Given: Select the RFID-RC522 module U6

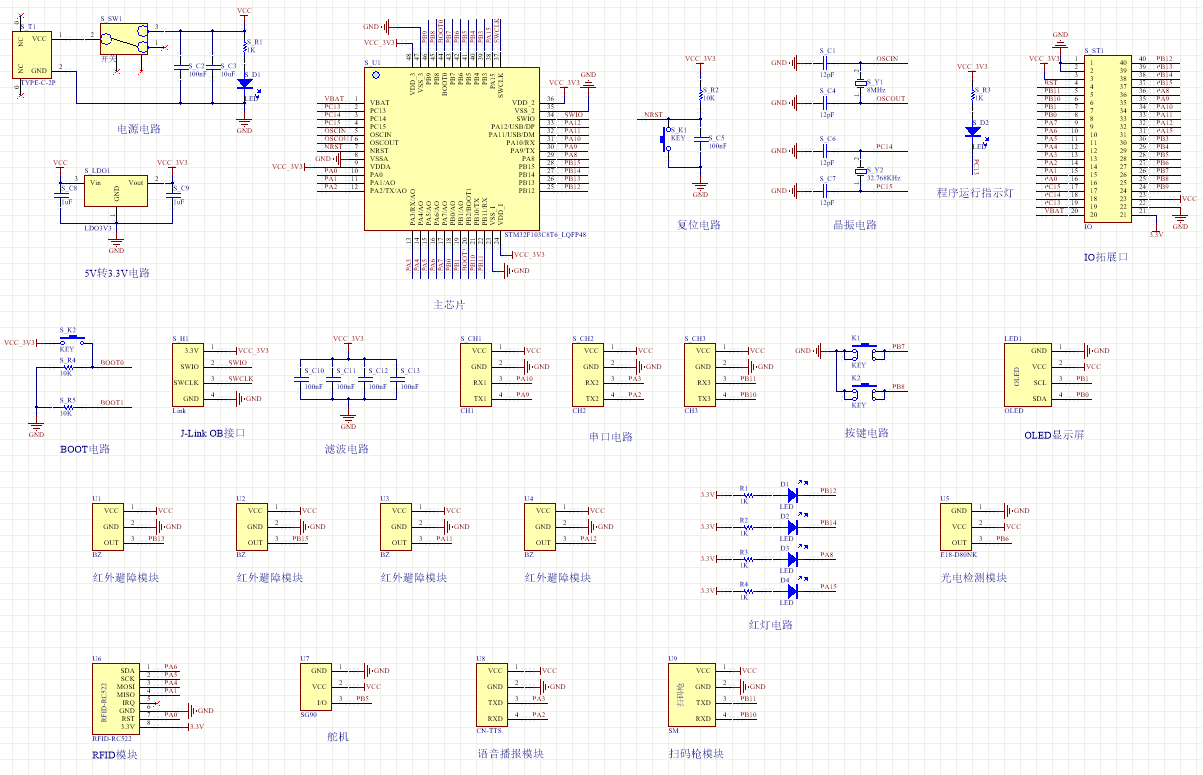Looking at the screenshot, I should [x=114, y=696].
